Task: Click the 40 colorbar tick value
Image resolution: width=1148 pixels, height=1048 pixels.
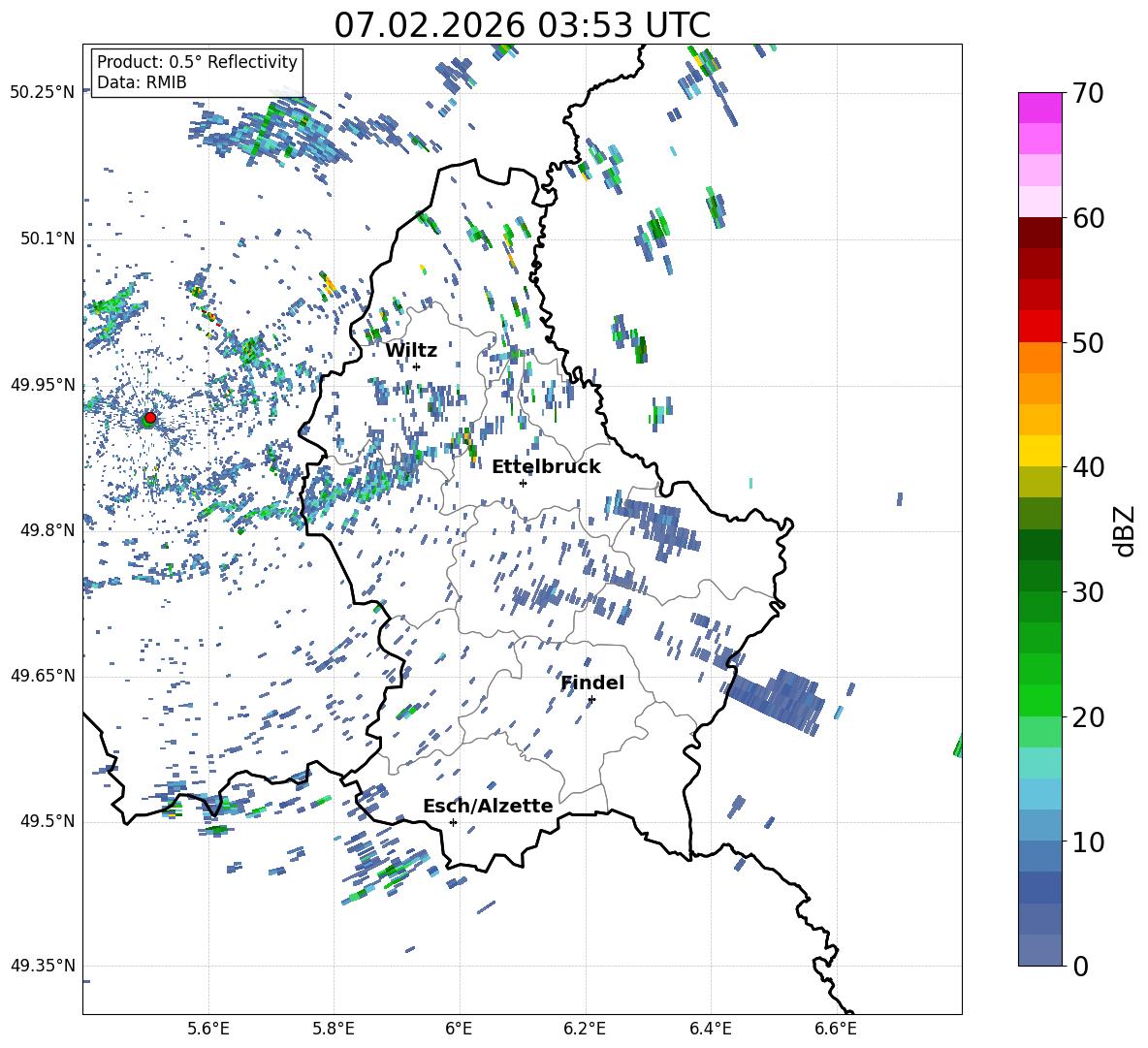Action: (1088, 467)
